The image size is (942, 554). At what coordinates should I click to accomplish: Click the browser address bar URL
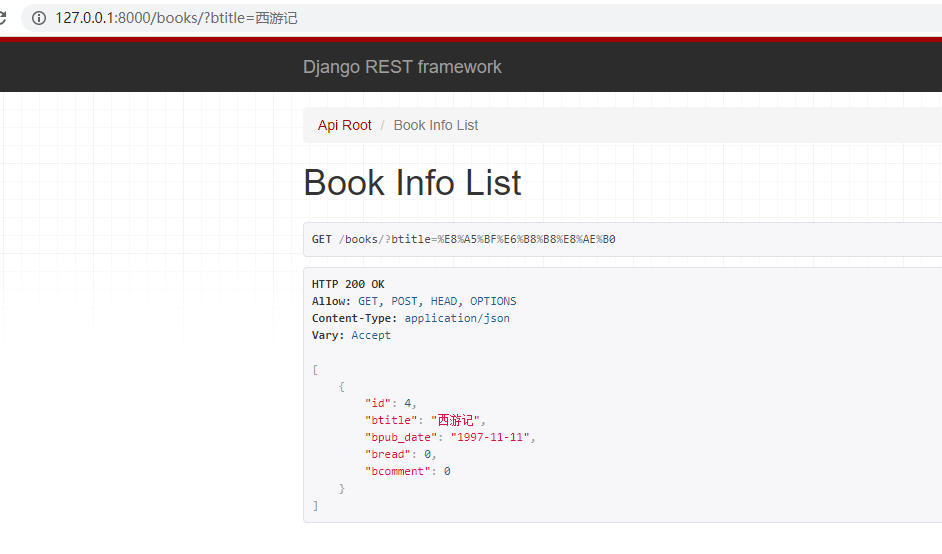click(x=176, y=18)
